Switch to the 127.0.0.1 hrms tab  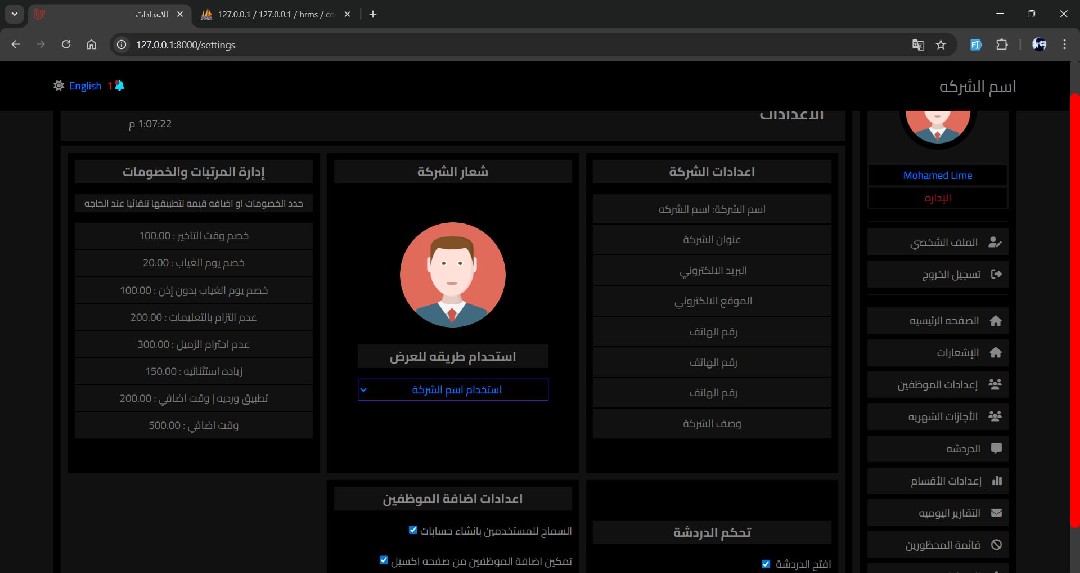[x=276, y=14]
